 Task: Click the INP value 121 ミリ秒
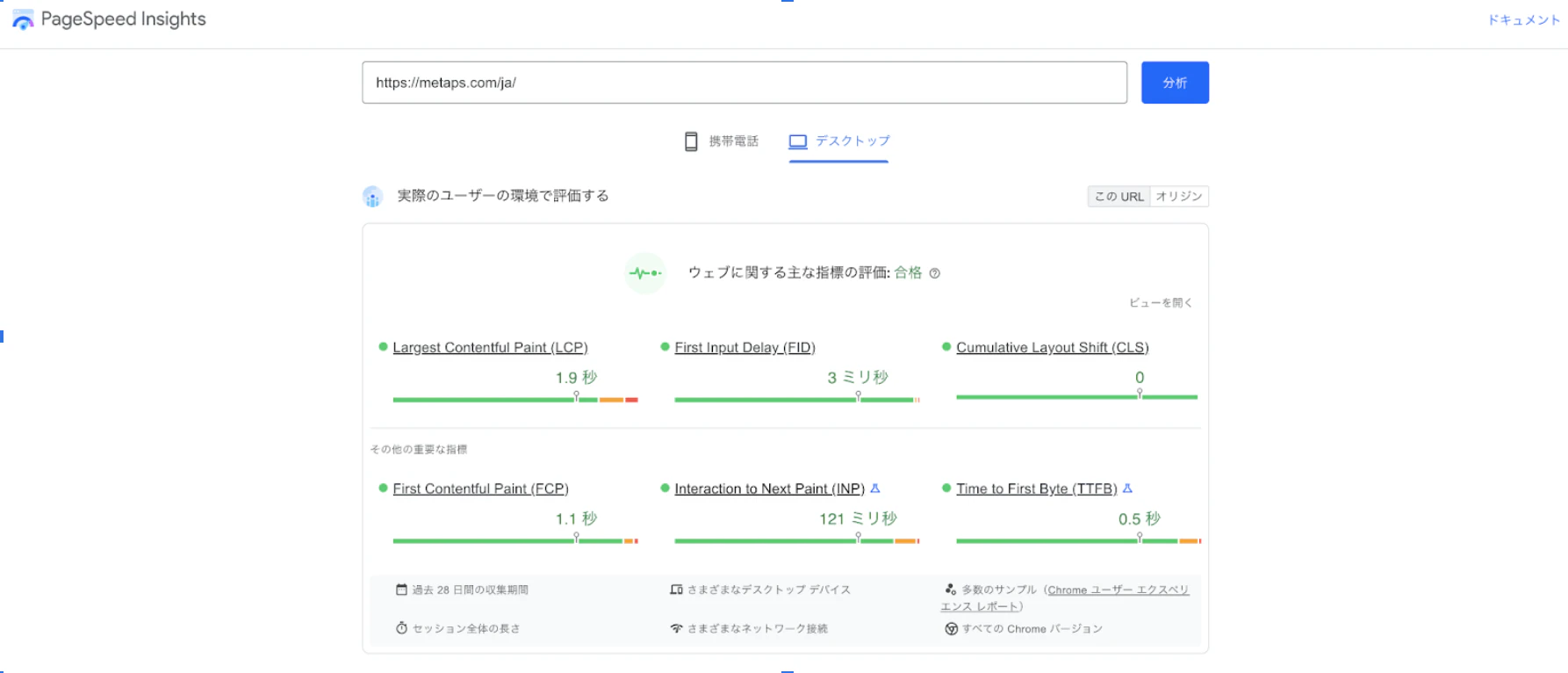(858, 519)
